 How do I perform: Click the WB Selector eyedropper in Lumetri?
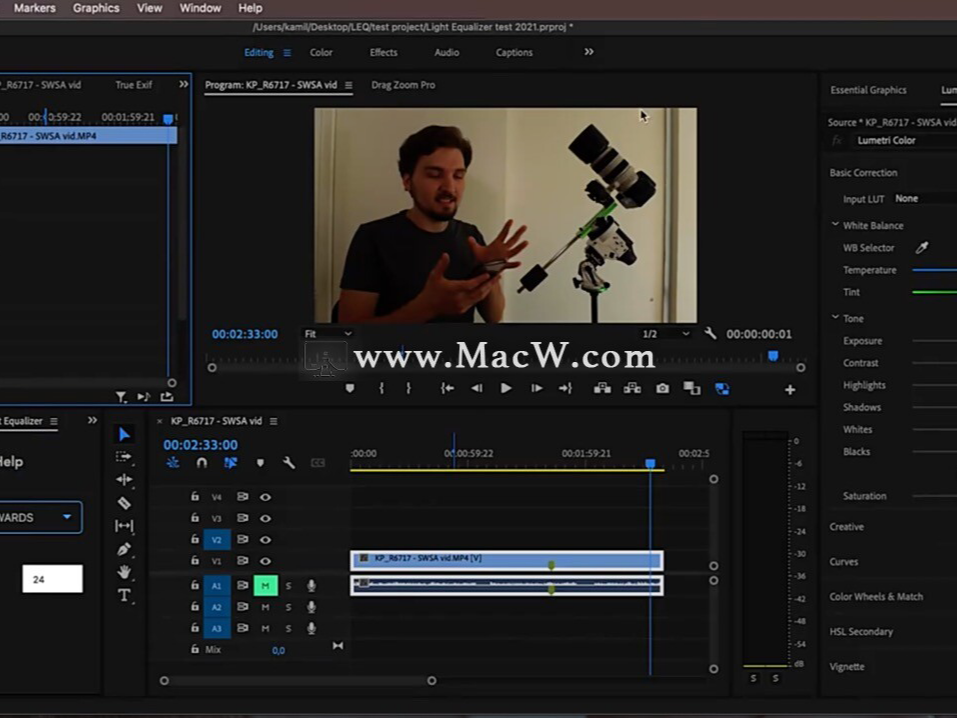[x=922, y=247]
